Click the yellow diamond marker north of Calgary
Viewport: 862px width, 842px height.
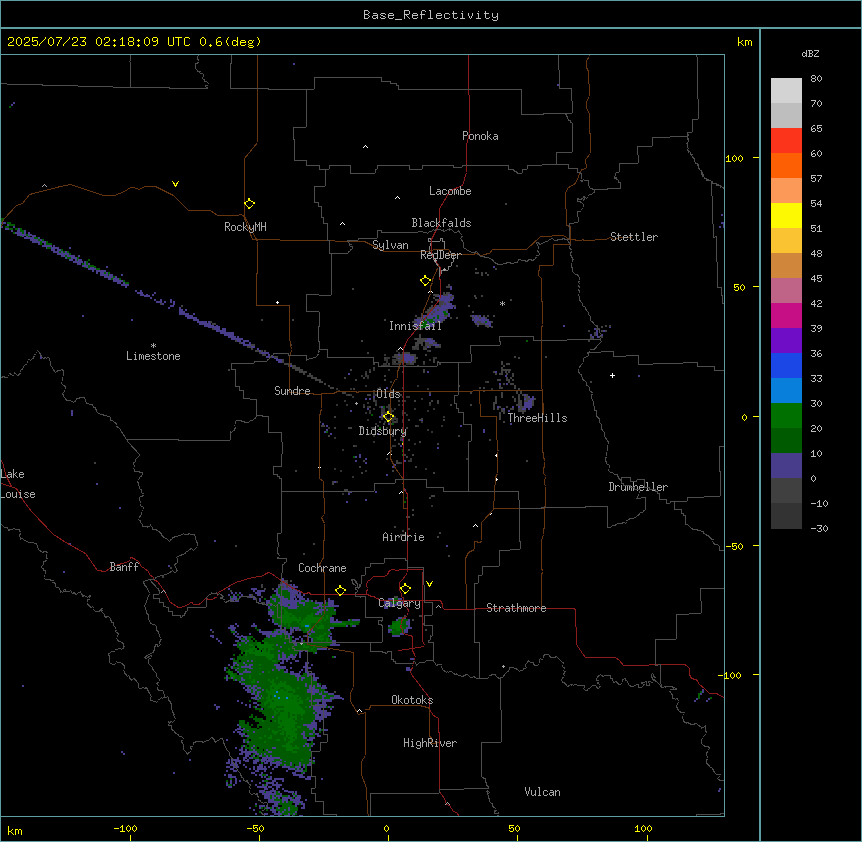pyautogui.click(x=405, y=589)
